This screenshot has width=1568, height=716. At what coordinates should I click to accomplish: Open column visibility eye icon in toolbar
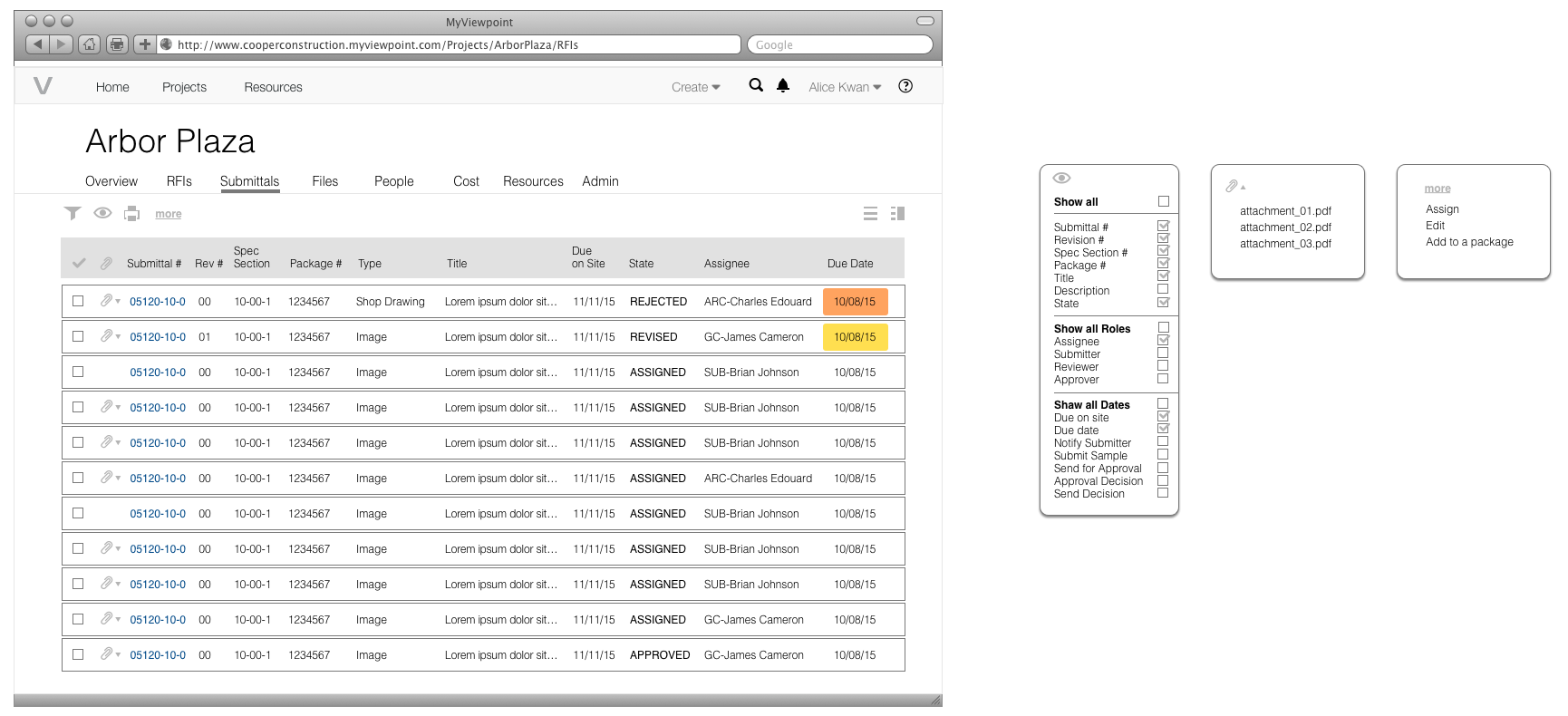click(102, 213)
